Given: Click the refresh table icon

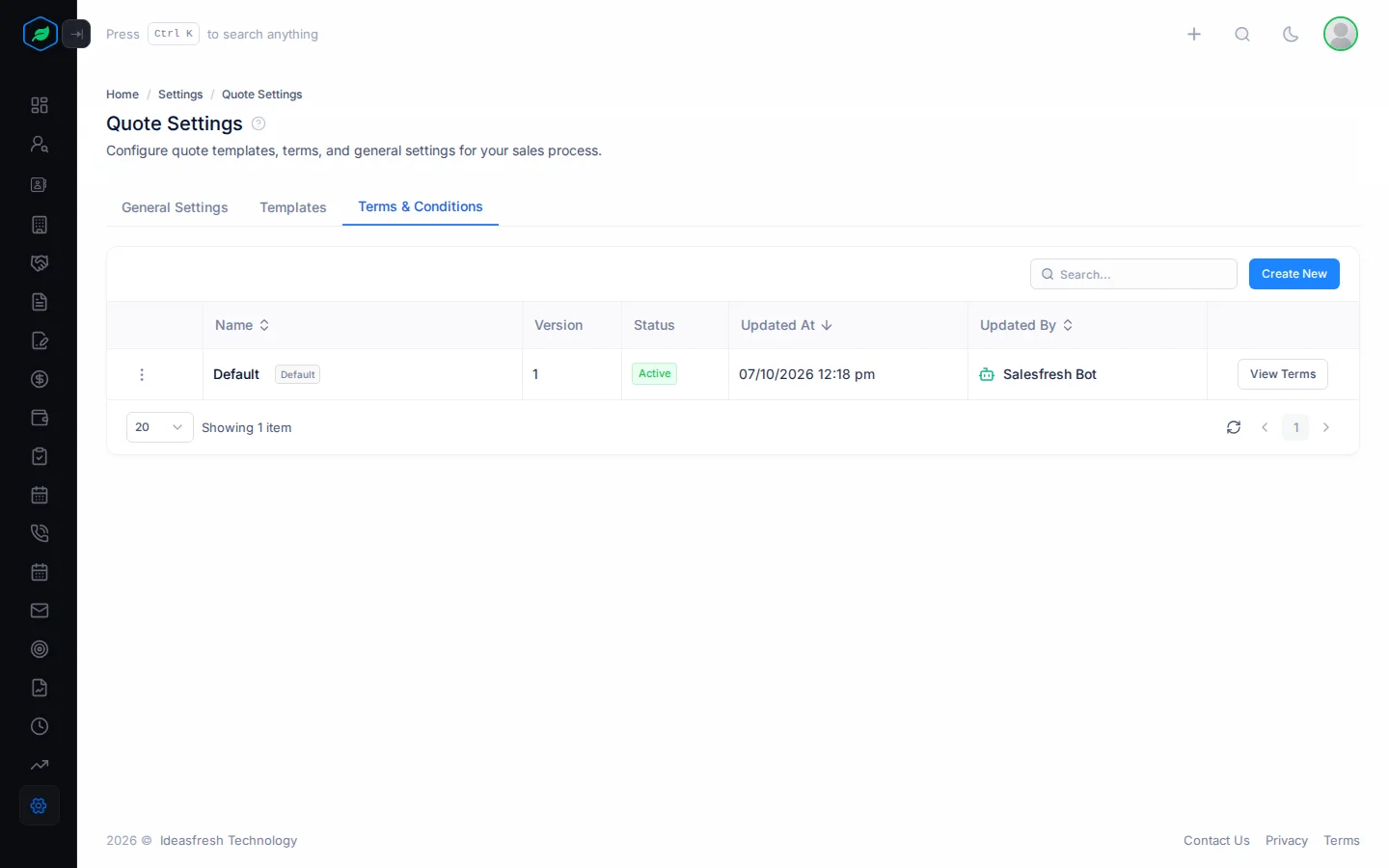Looking at the screenshot, I should click(x=1234, y=427).
